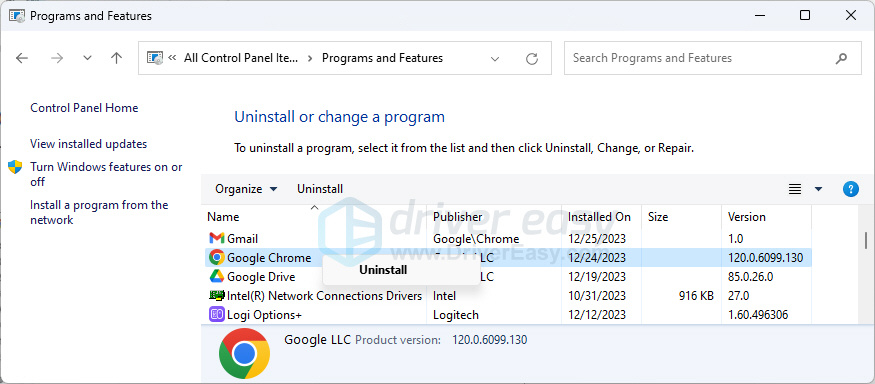Viewport: 875px width, 384px height.
Task: Go up one folder level
Action: [x=116, y=58]
